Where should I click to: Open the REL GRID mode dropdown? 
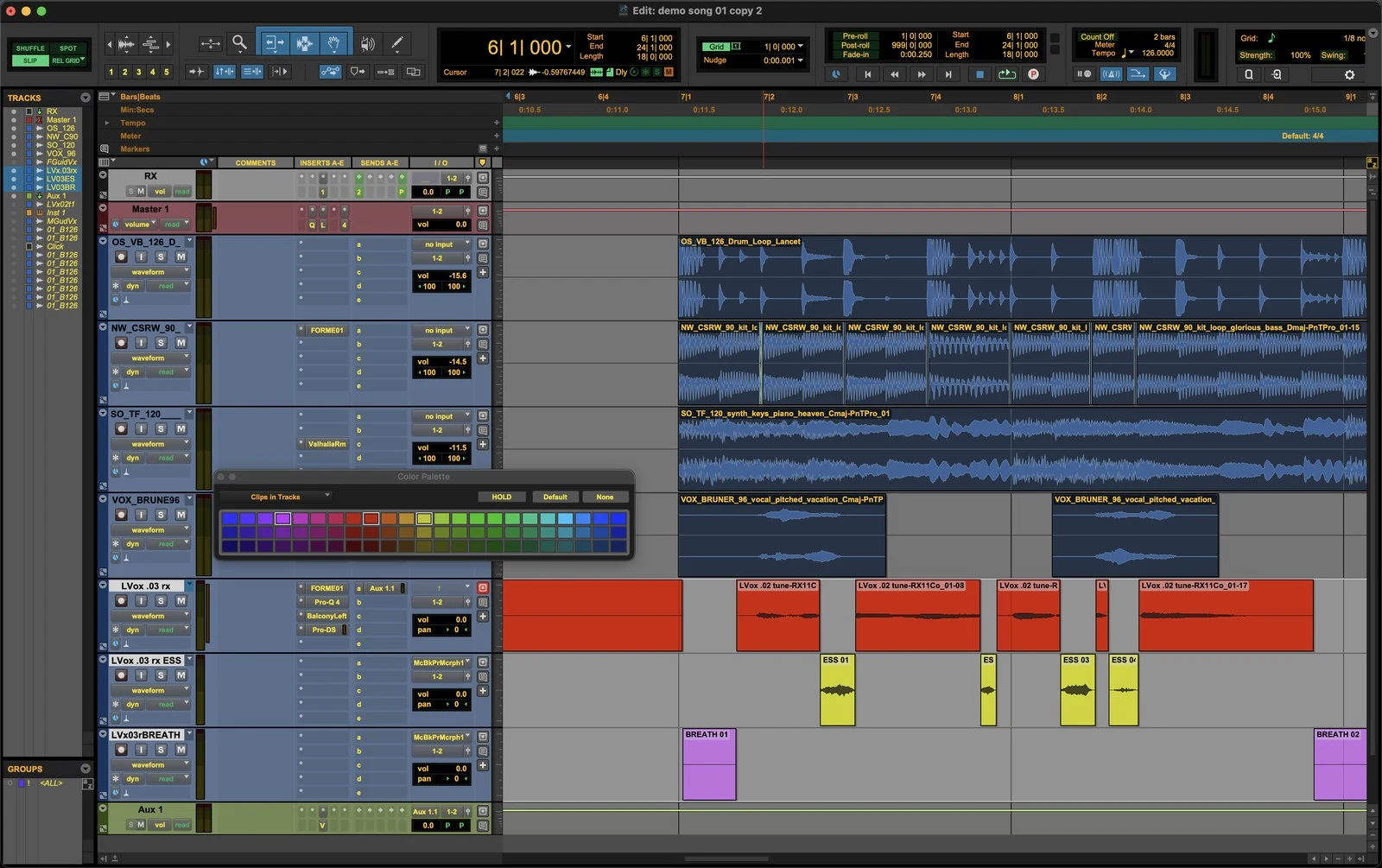(x=67, y=60)
